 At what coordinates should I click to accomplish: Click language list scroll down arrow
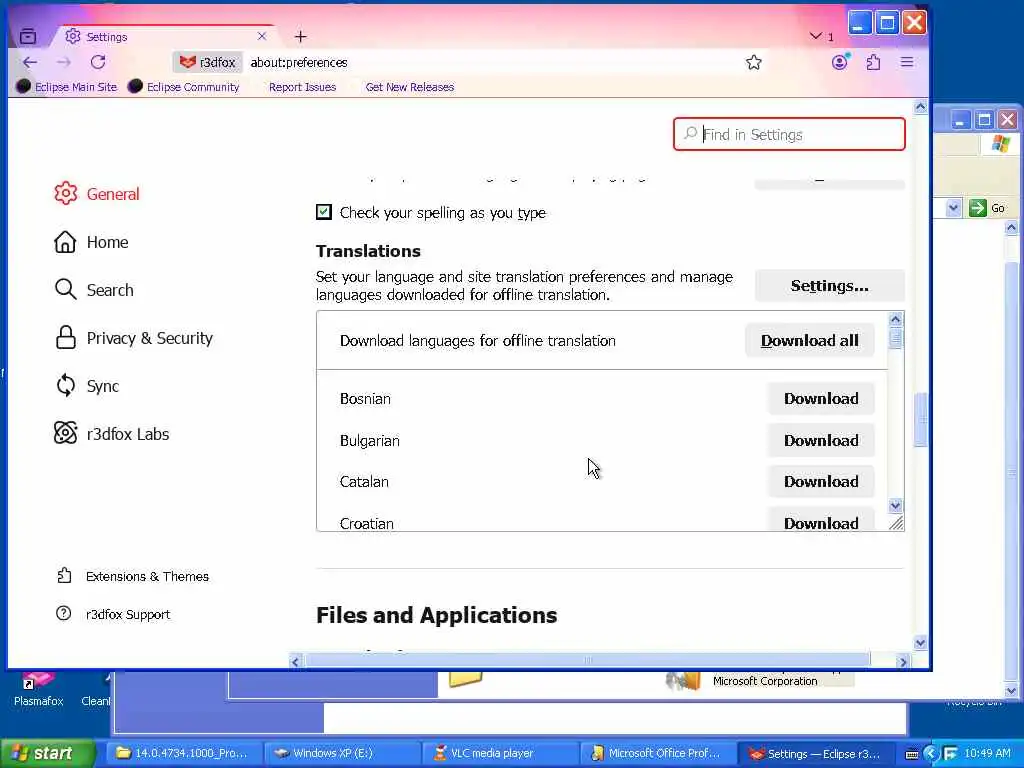point(895,505)
